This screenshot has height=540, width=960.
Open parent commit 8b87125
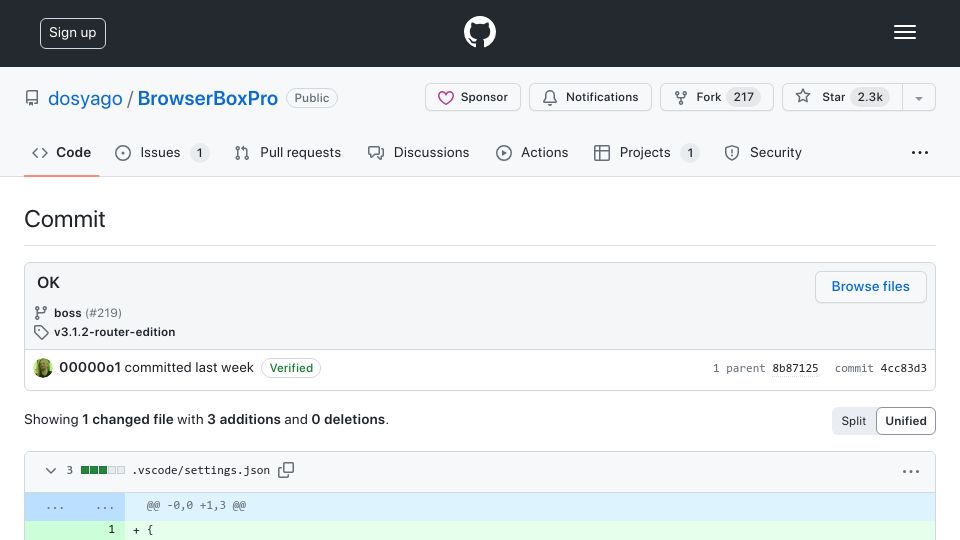point(795,368)
